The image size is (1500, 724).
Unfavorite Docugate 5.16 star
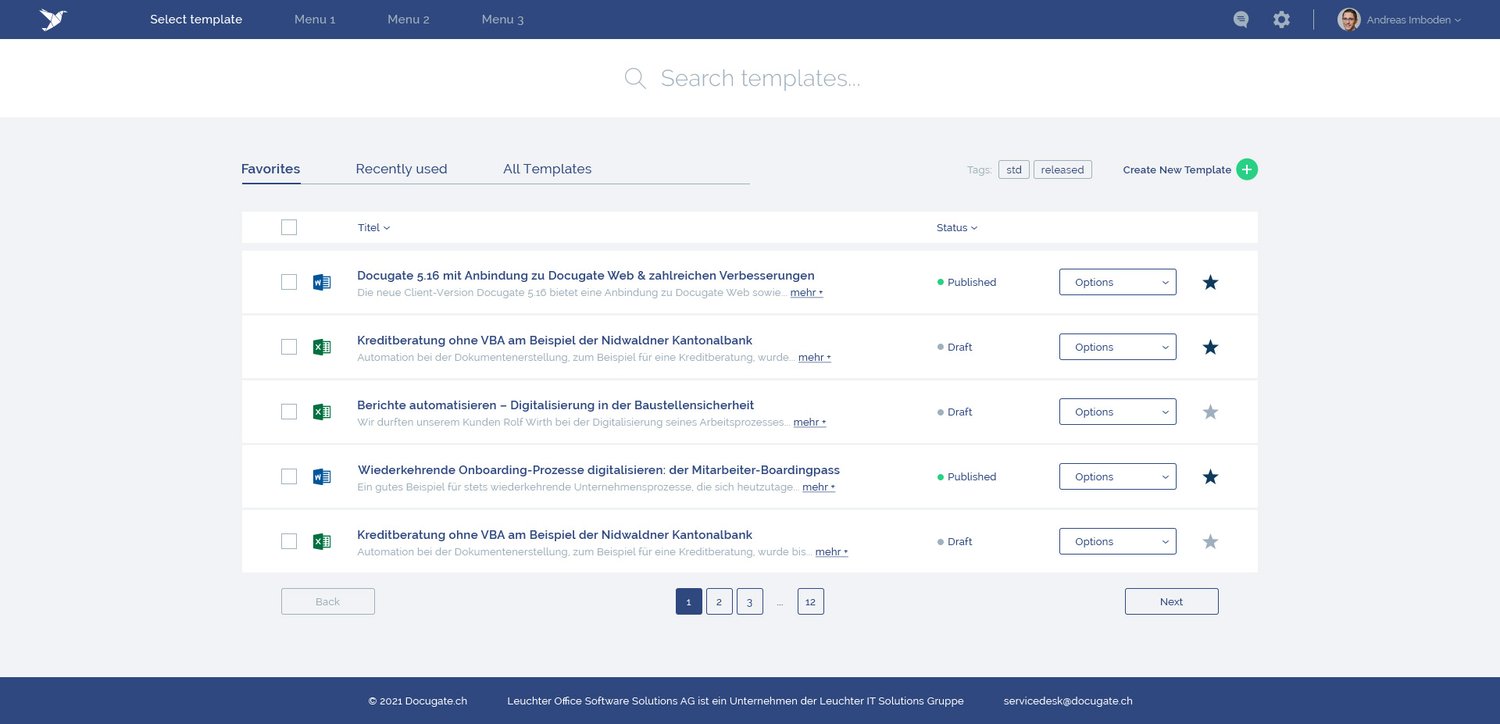[x=1210, y=282]
